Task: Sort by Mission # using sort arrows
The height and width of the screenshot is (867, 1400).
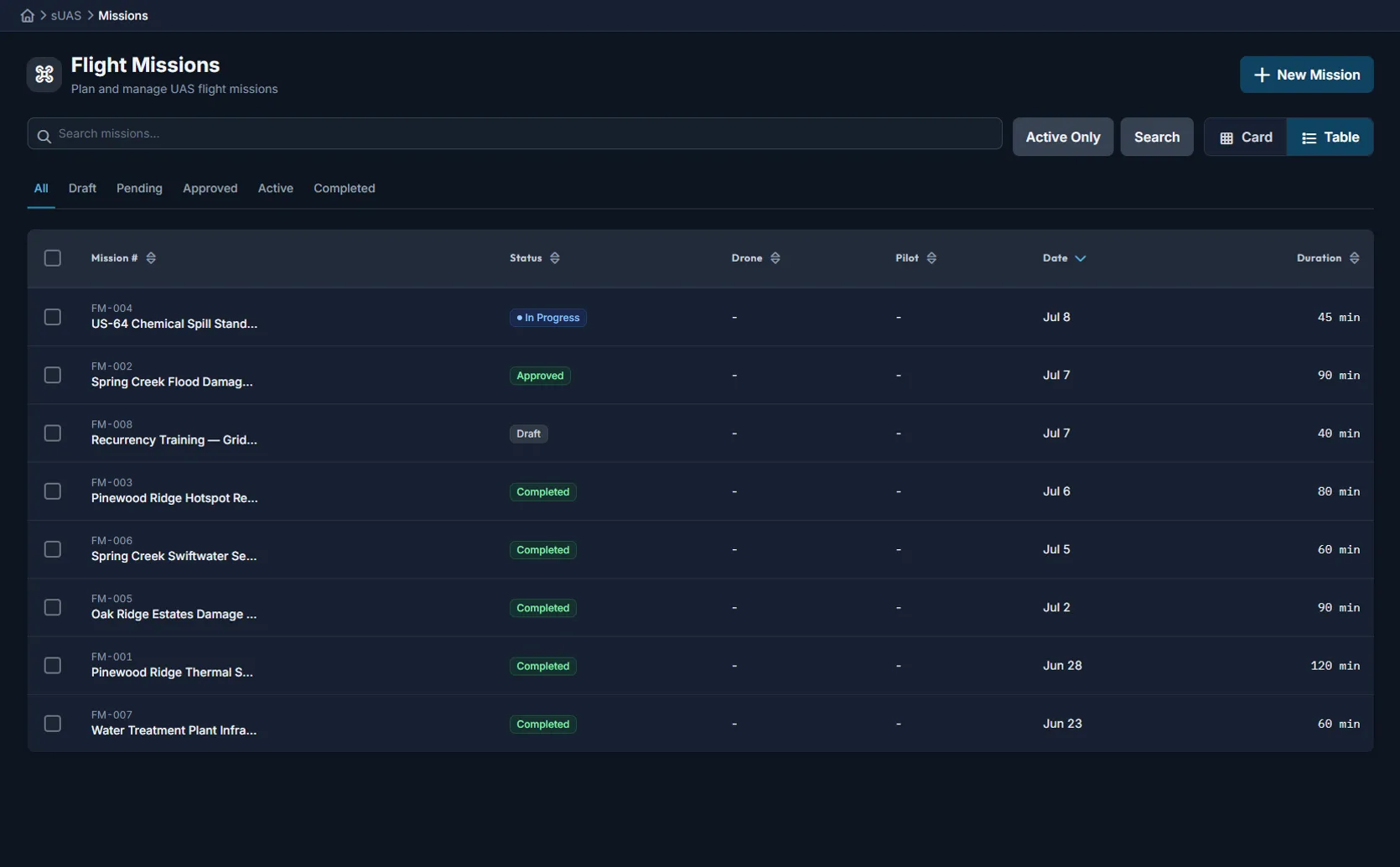Action: pos(151,258)
